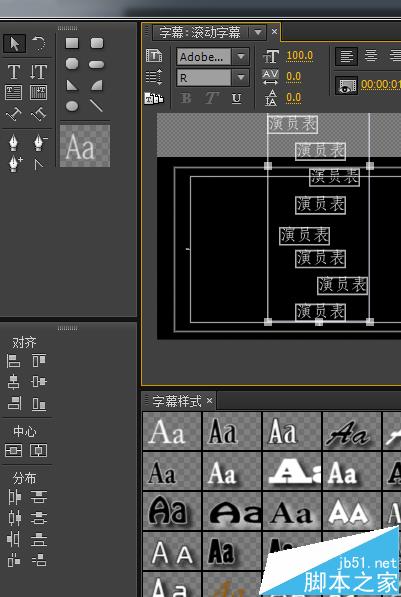This screenshot has width=401, height=597.
Task: Distribute vertical top edges under 分布
Action: point(39,497)
